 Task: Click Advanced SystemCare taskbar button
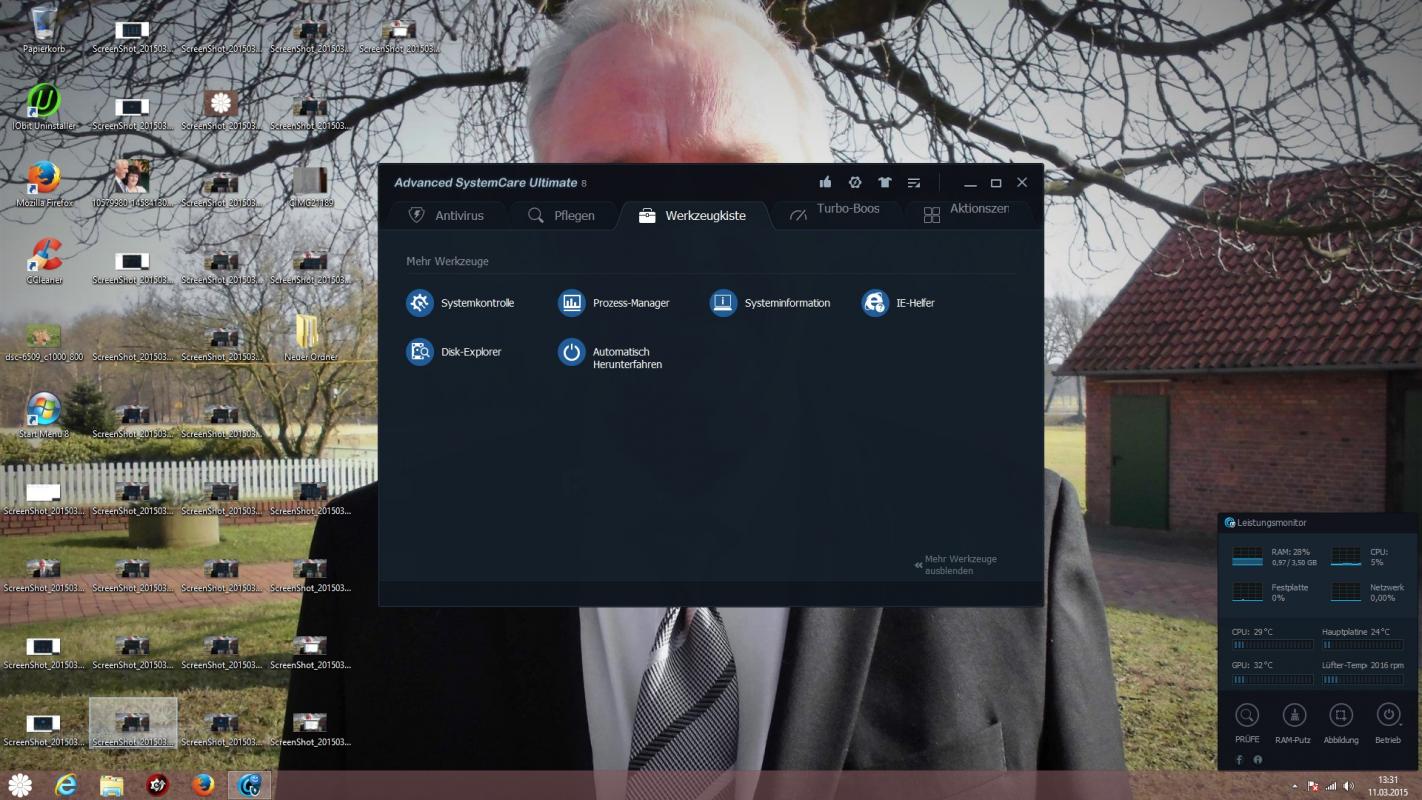pyautogui.click(x=249, y=785)
